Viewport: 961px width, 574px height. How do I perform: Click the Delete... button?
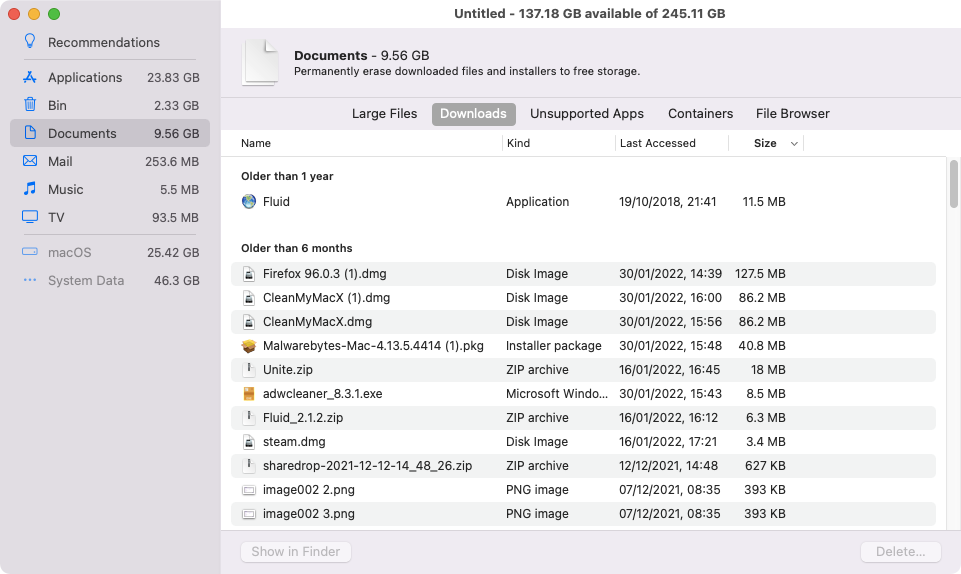pyautogui.click(x=900, y=551)
